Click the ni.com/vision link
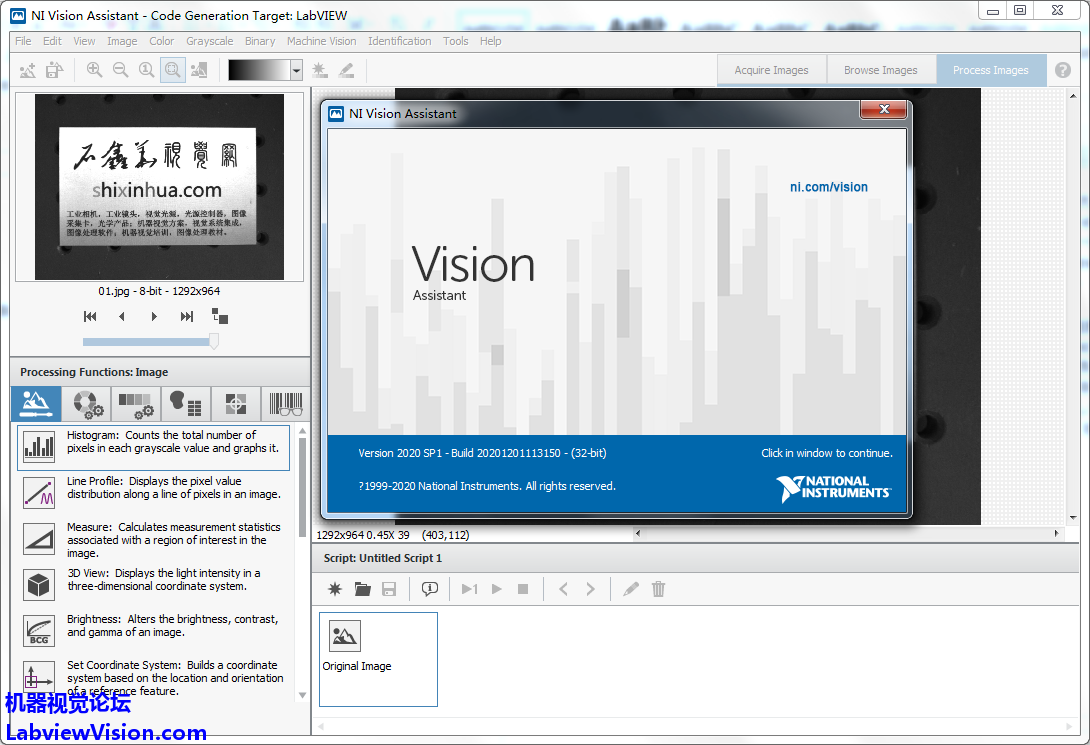 point(828,187)
